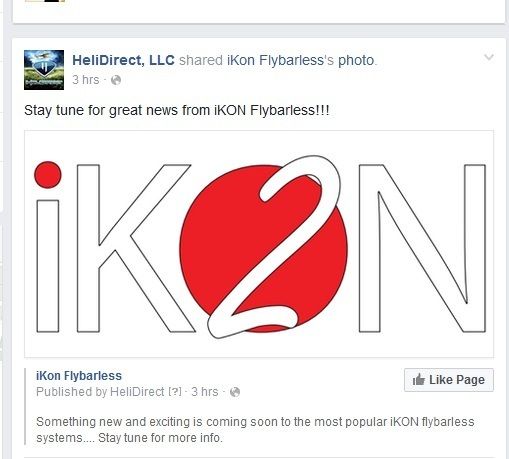Click the globe privacy icon beside top timestamp
Screen dimensions: 509x459
coord(116,80)
